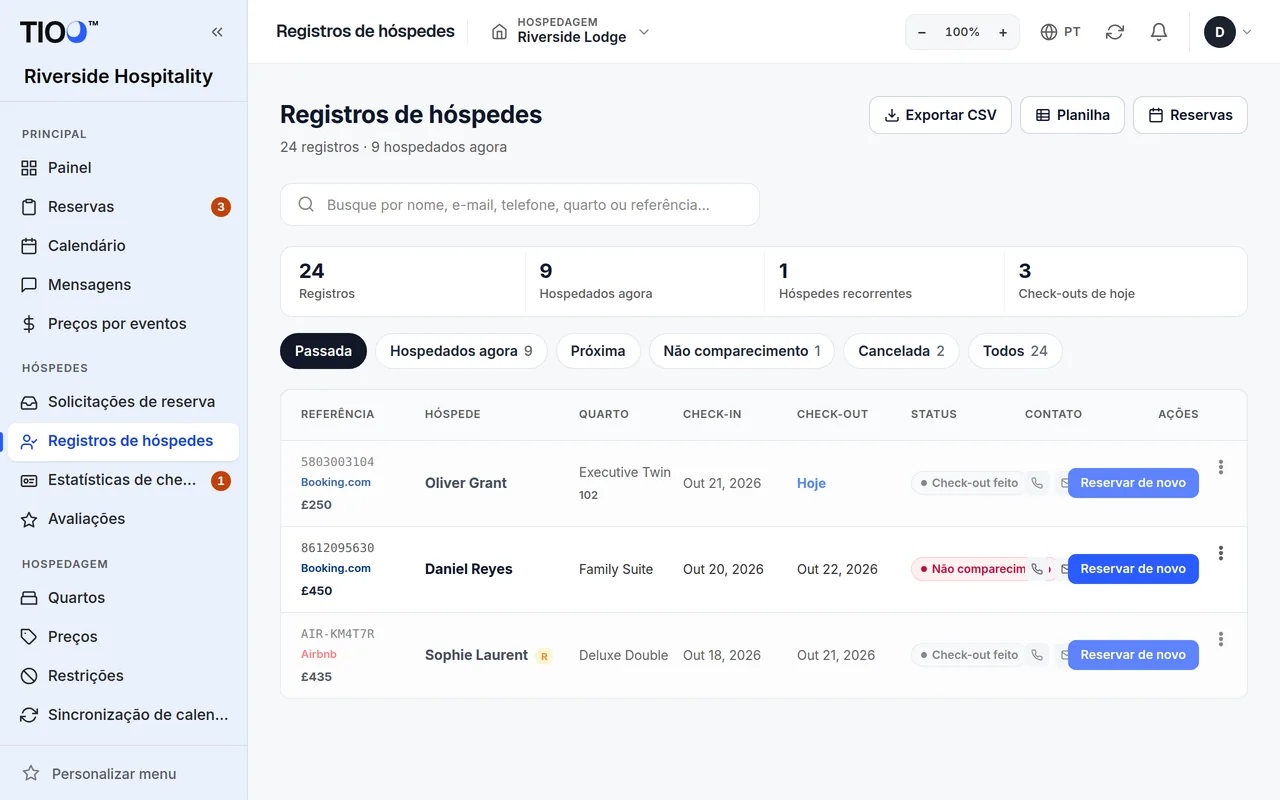Click the Booking.com link for reference 8612095630
The height and width of the screenshot is (800, 1280).
click(336, 568)
